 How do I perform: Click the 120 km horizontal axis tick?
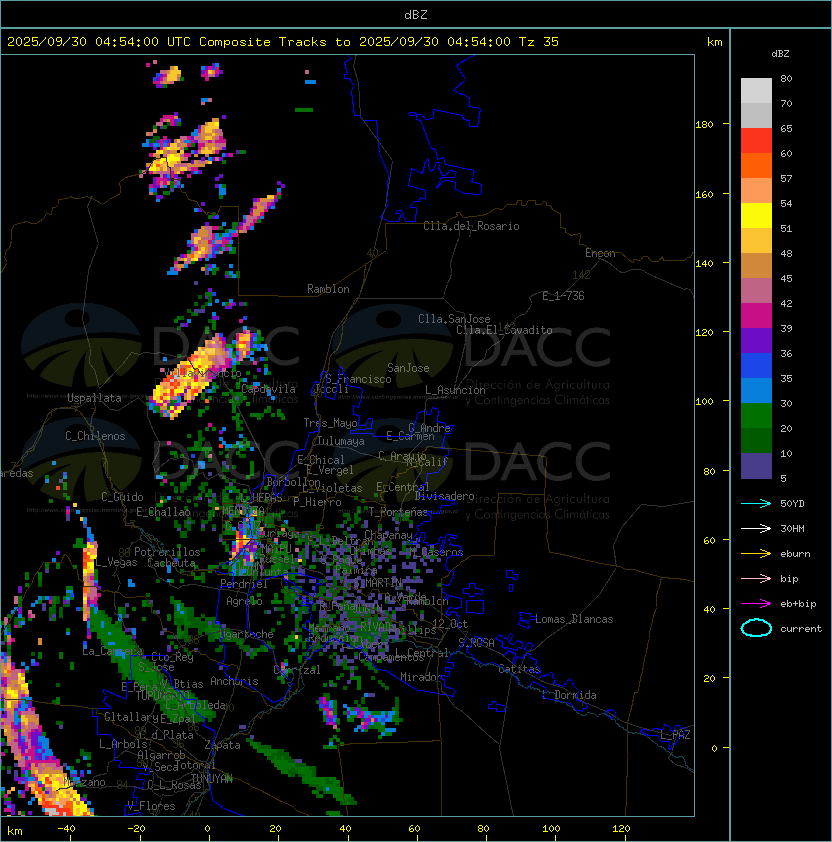[x=621, y=829]
